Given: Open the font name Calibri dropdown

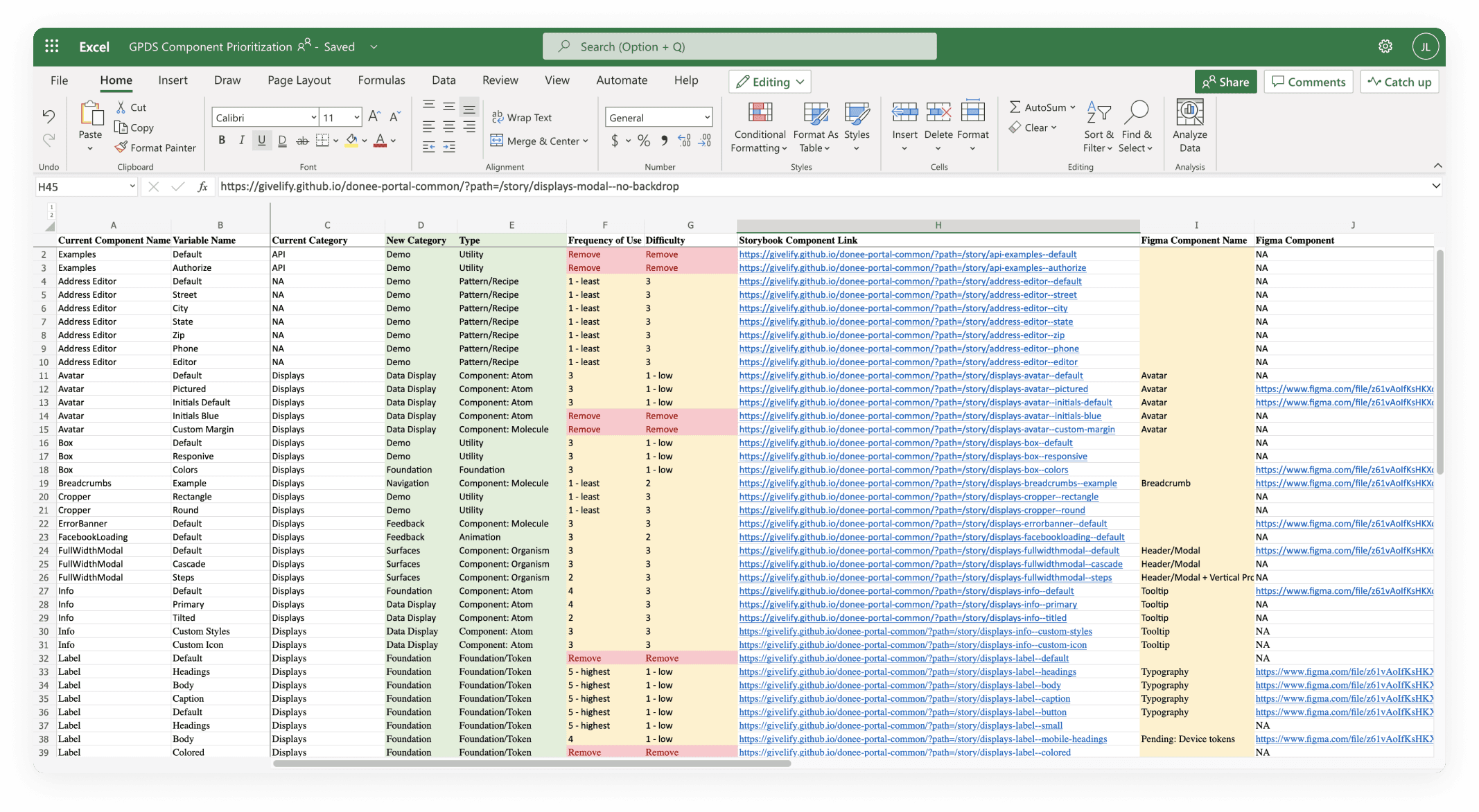Looking at the screenshot, I should [313, 118].
